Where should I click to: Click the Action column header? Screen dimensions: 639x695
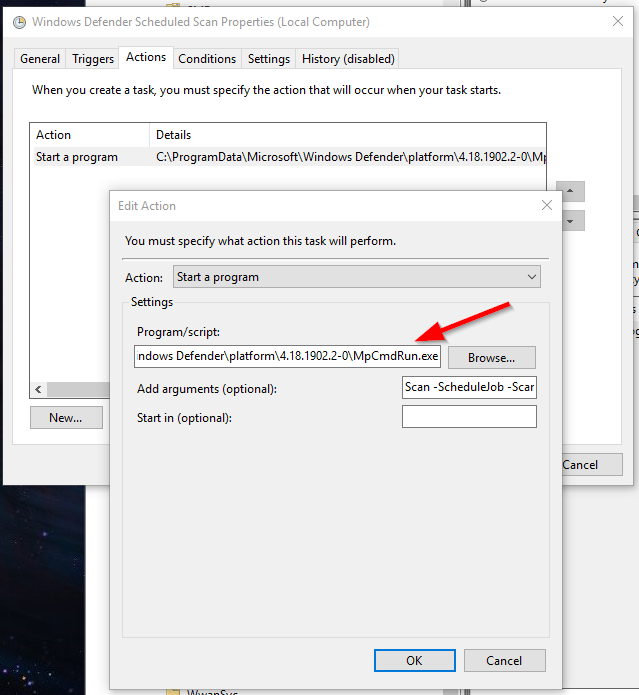coord(90,135)
